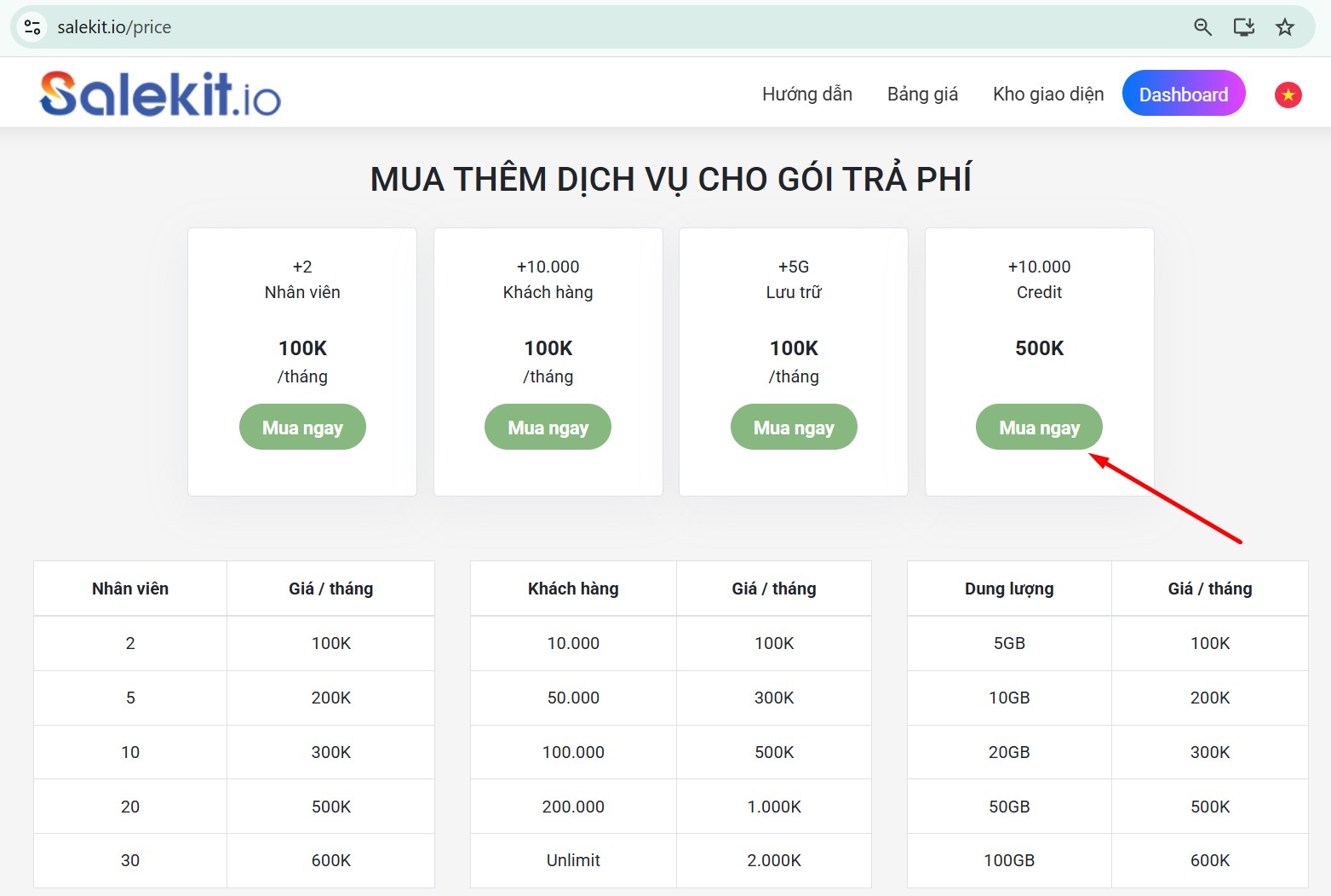Click the zoom magnifier icon in address bar

[x=1202, y=27]
